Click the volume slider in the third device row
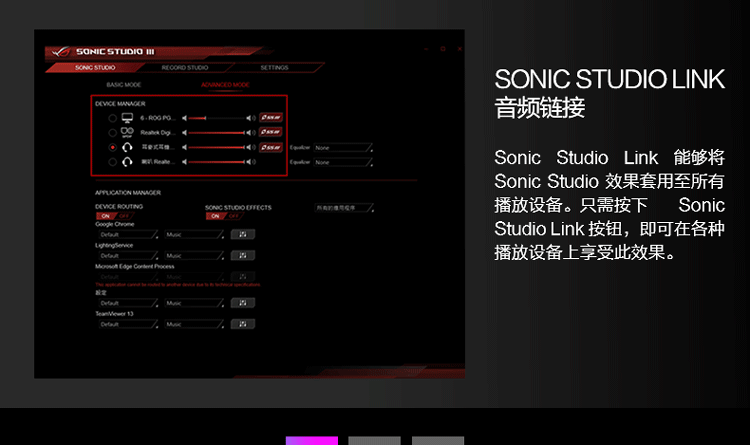This screenshot has height=445, width=750. click(x=217, y=147)
